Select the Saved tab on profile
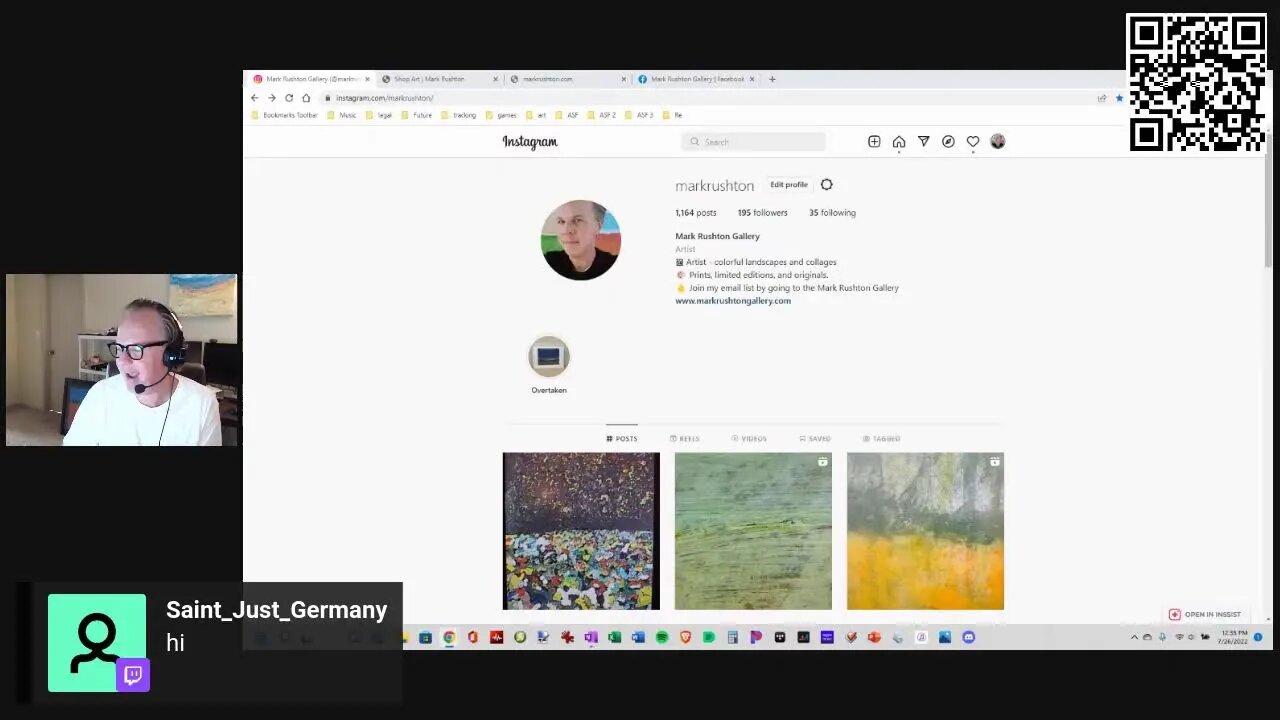 click(x=815, y=439)
